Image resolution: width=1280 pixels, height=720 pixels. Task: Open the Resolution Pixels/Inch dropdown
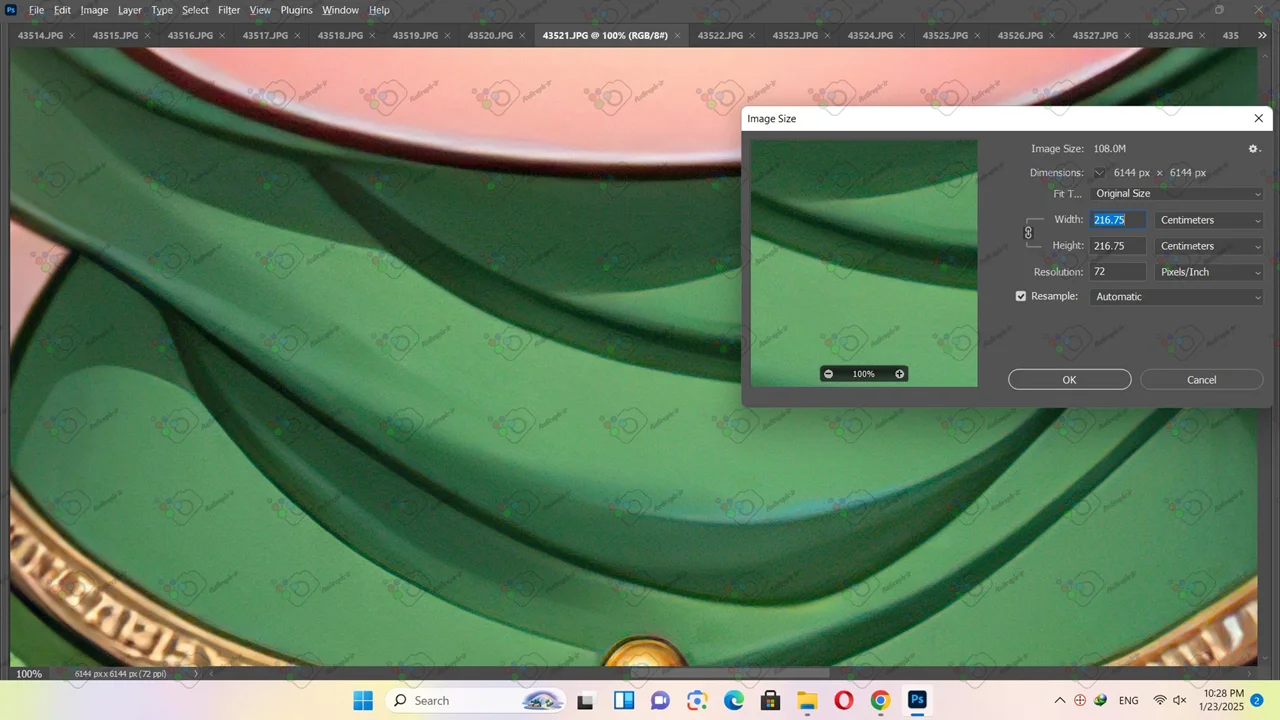(x=1209, y=272)
